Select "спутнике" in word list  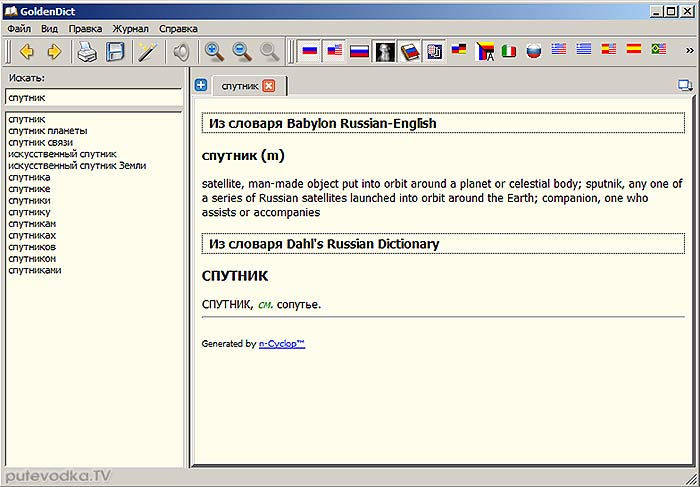tap(29, 189)
